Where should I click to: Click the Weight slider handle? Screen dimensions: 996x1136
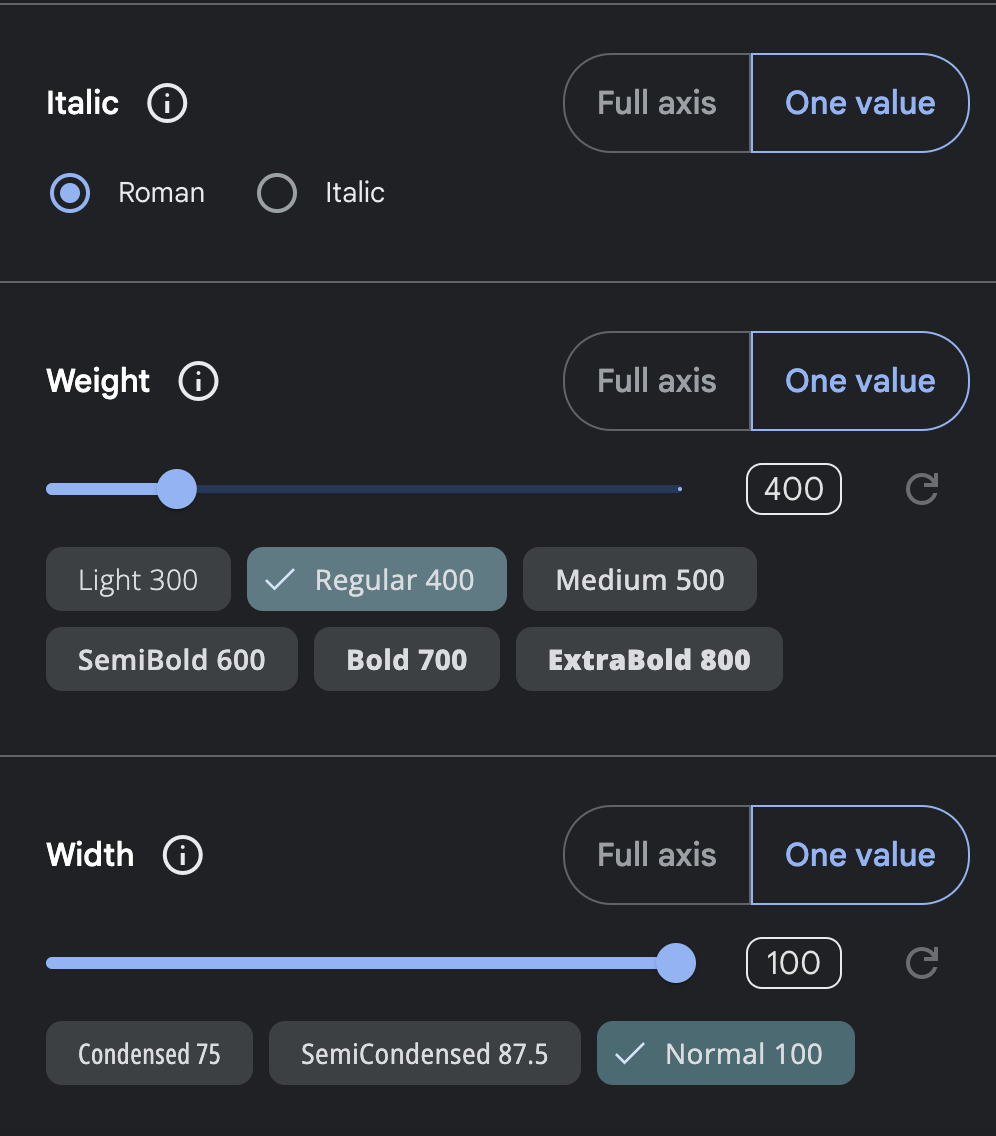[x=177, y=489]
